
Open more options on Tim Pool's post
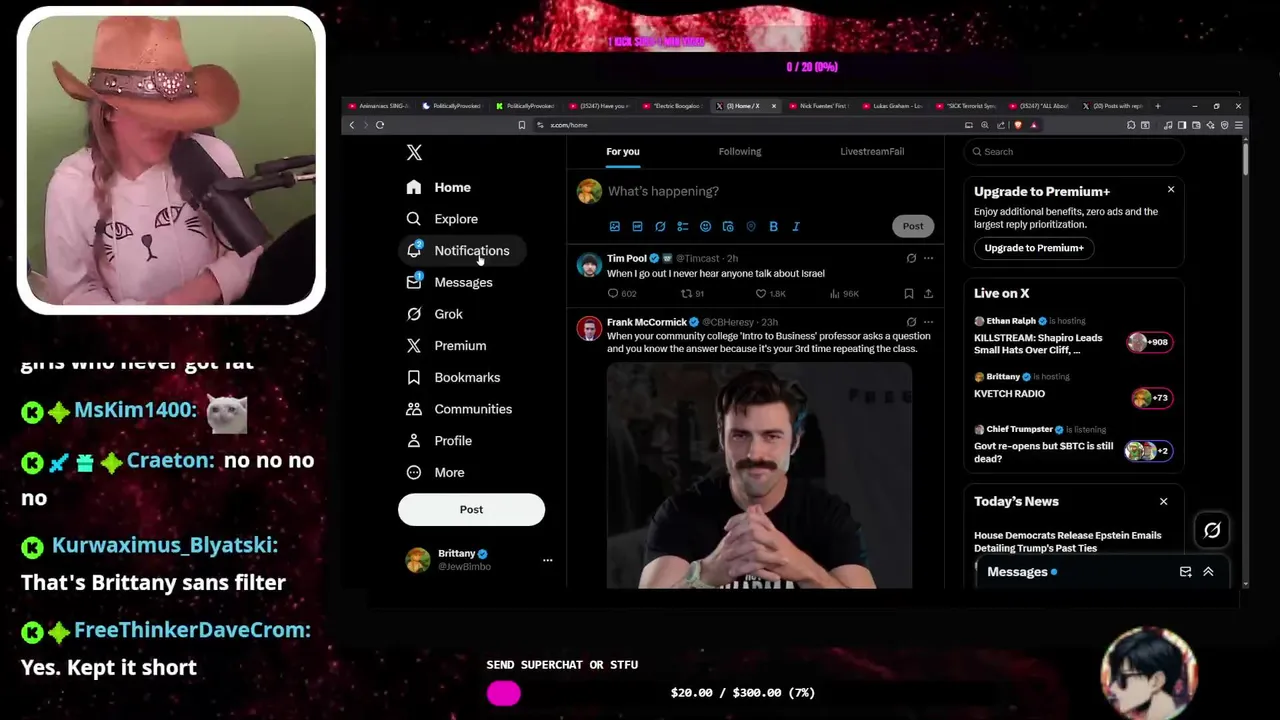[x=928, y=258]
